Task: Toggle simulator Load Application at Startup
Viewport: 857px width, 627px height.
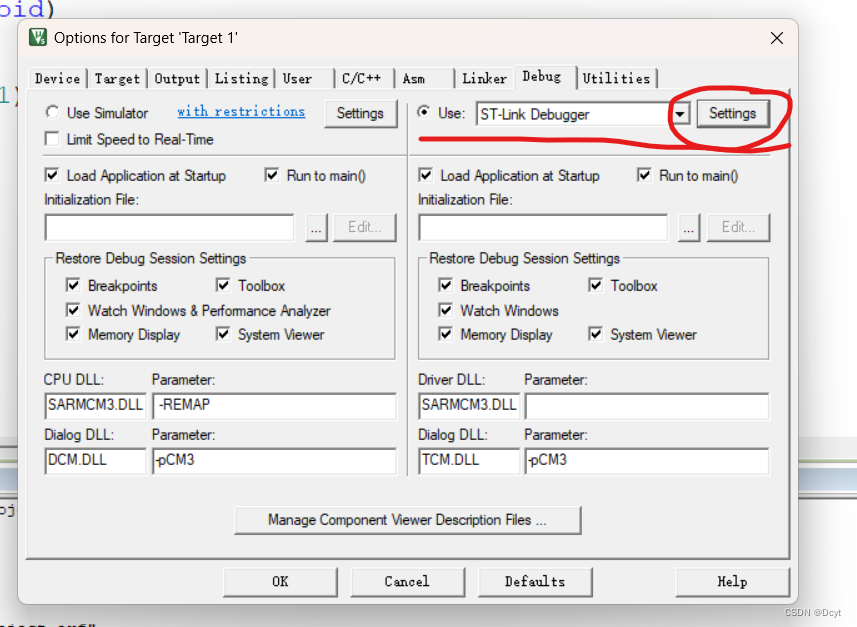Action: coord(52,175)
